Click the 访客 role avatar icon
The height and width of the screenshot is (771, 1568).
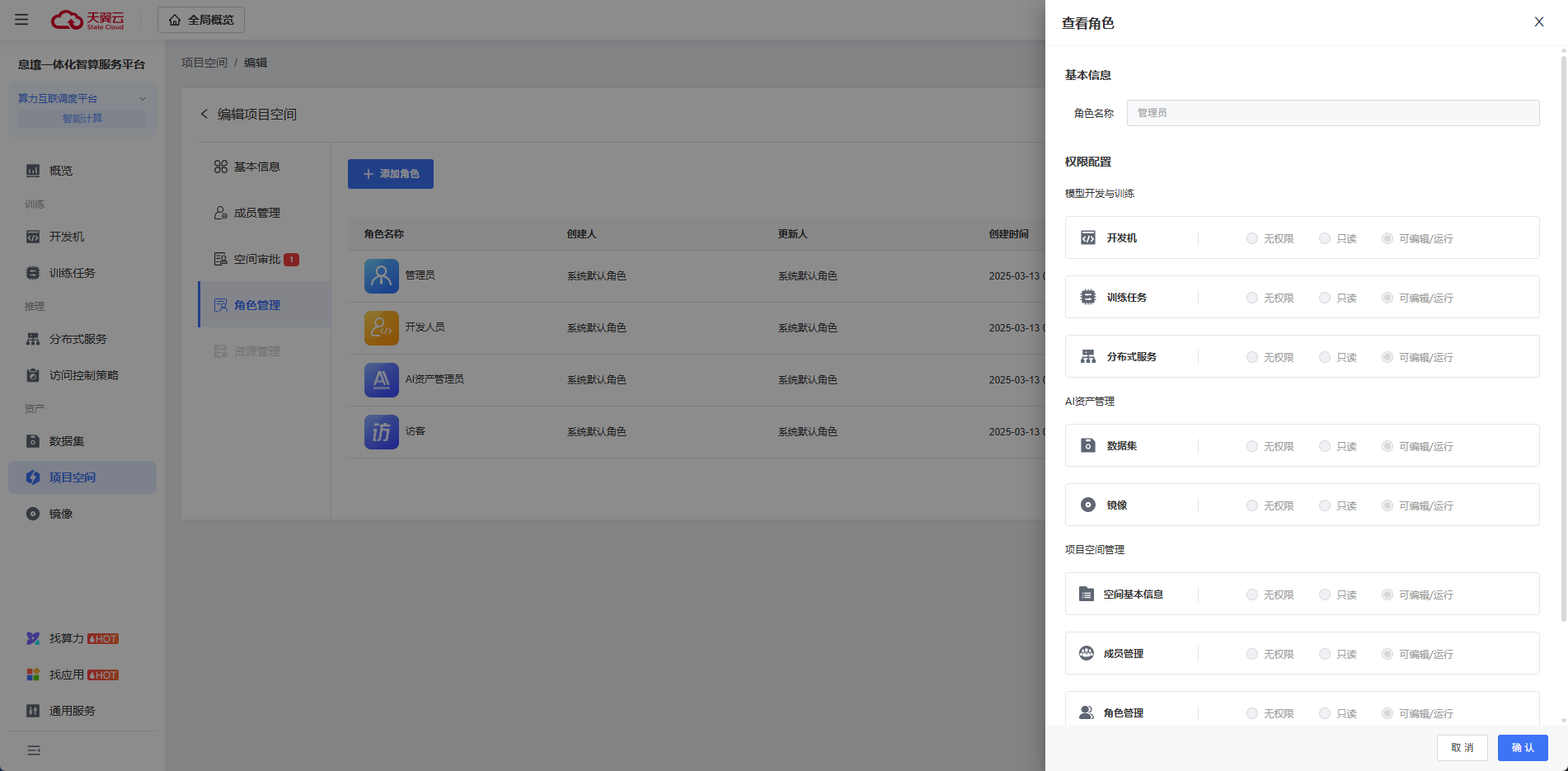tap(382, 432)
